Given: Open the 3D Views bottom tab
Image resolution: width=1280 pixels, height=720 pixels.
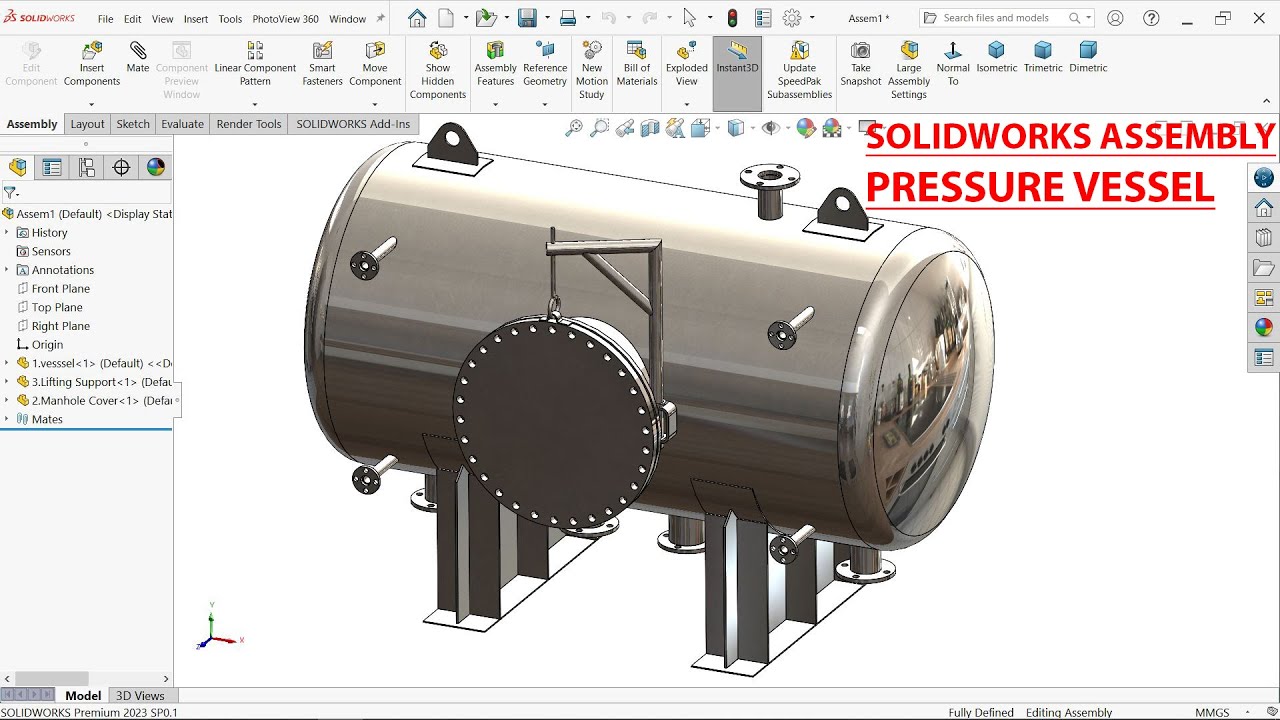Looking at the screenshot, I should pyautogui.click(x=140, y=696).
